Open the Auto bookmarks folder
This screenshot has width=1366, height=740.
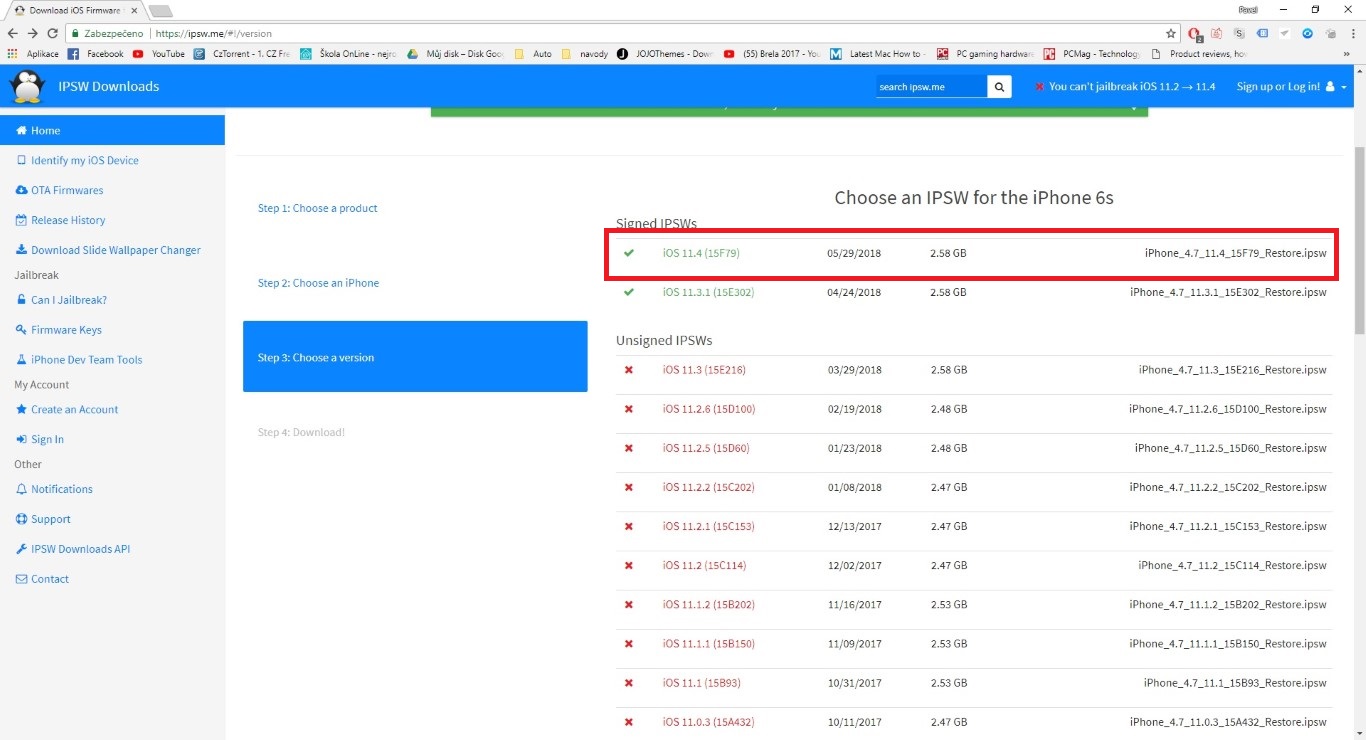point(533,54)
